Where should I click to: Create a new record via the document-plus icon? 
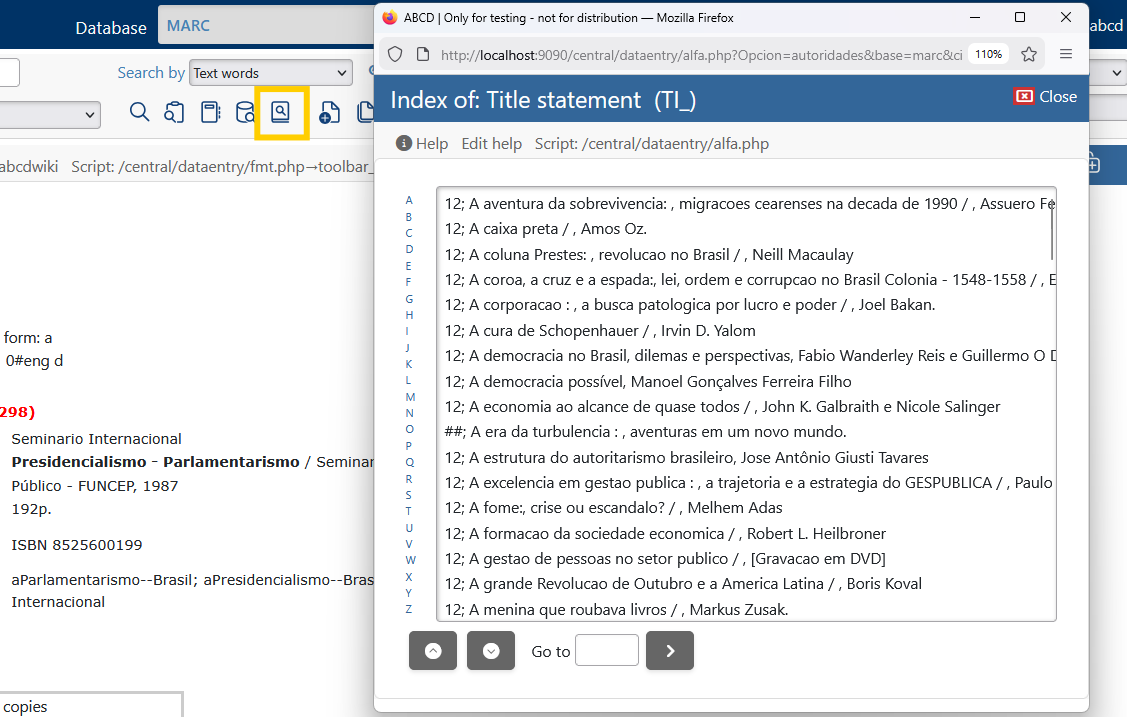click(x=329, y=113)
